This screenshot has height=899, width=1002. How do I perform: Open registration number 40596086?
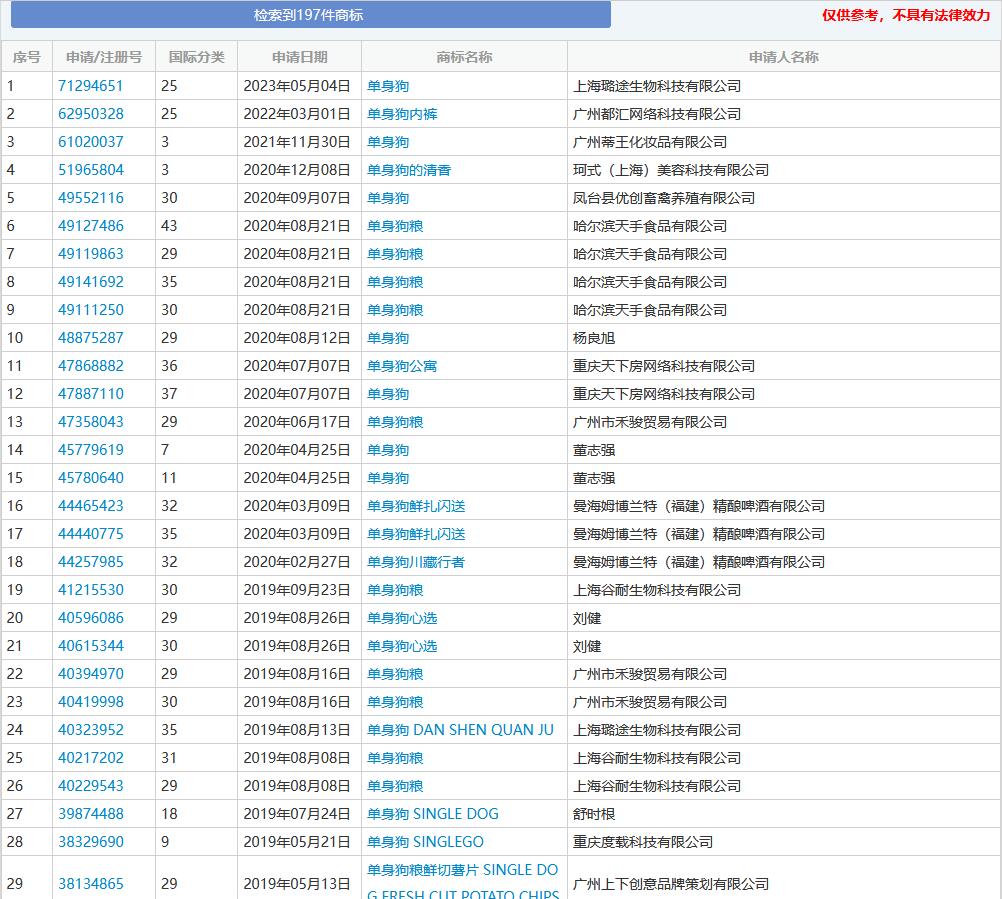pos(91,618)
